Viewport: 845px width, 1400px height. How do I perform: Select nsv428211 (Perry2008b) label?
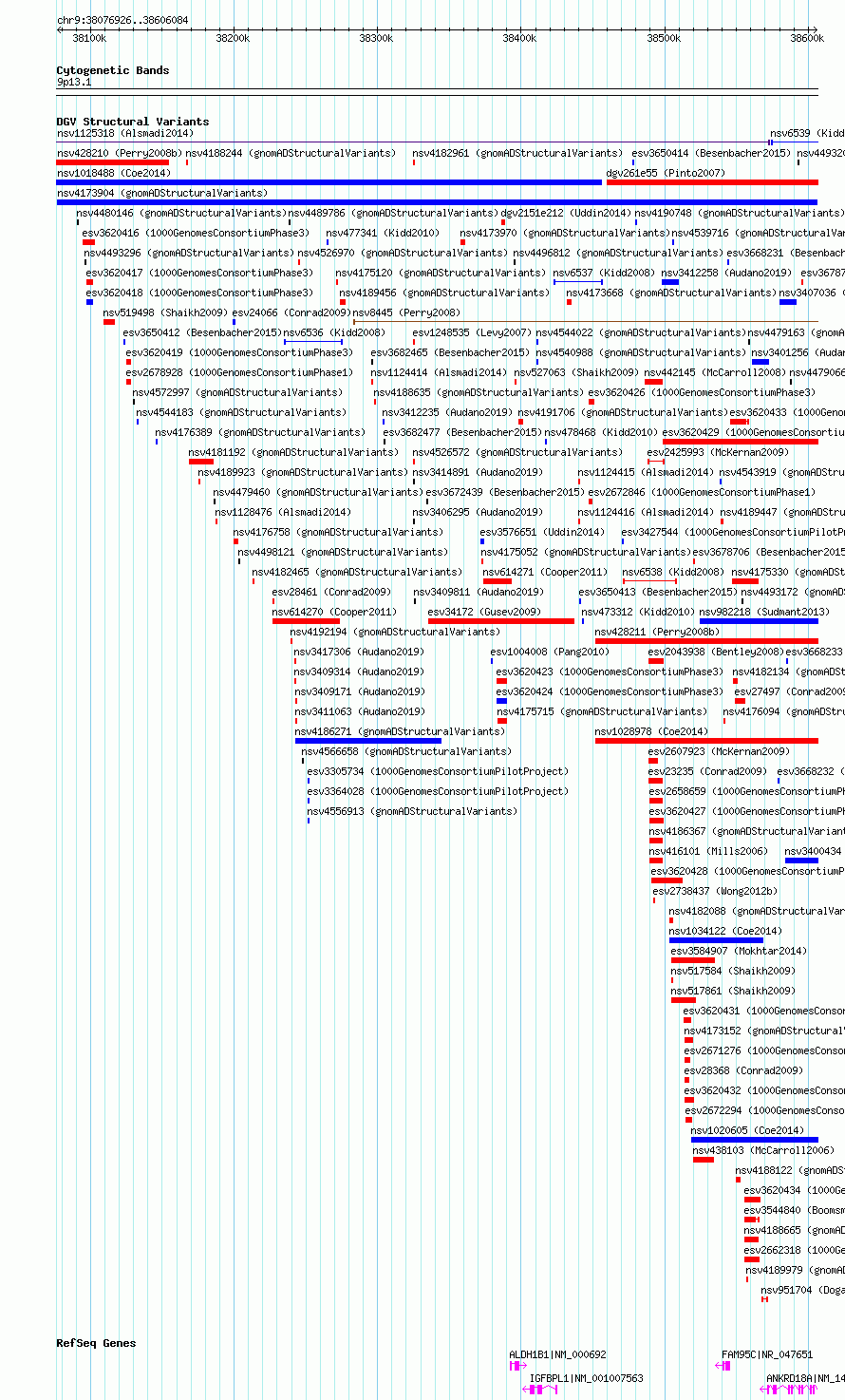[658, 632]
